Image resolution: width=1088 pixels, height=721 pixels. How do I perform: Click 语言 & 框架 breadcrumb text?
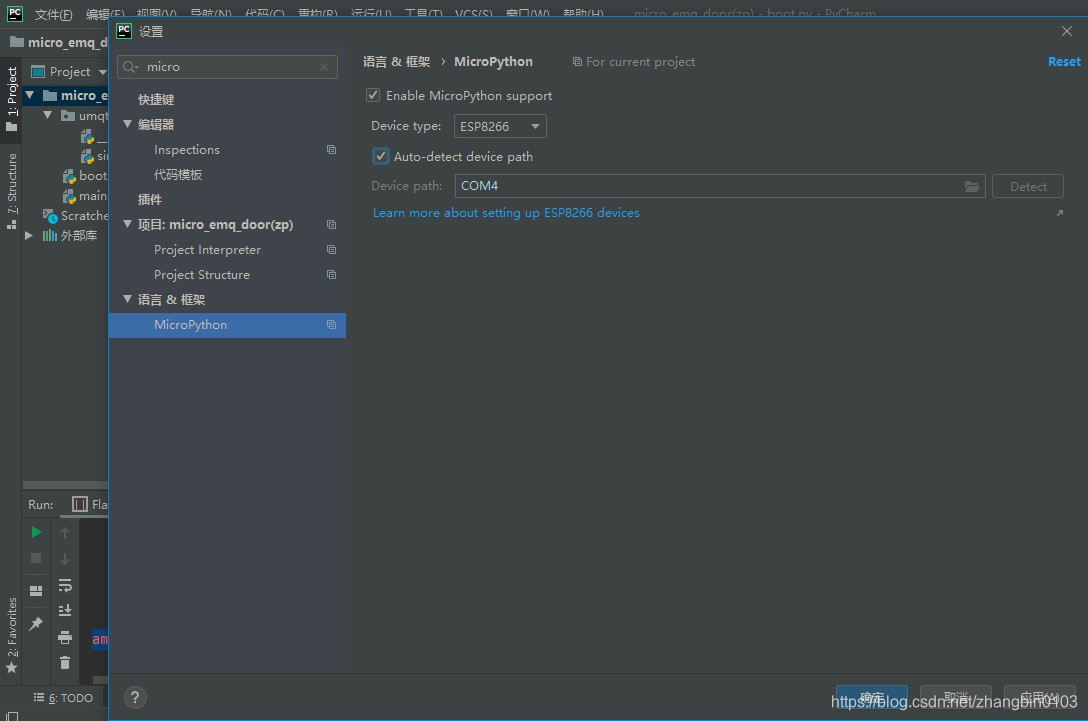point(396,62)
